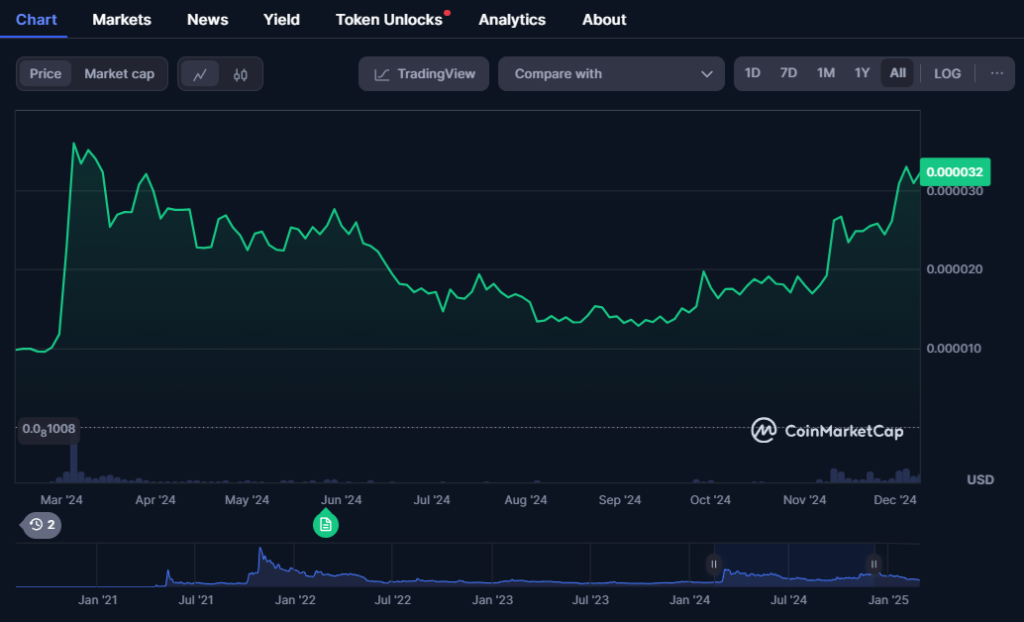1024x622 pixels.
Task: Open the history badge showing 2
Action: tap(42, 525)
